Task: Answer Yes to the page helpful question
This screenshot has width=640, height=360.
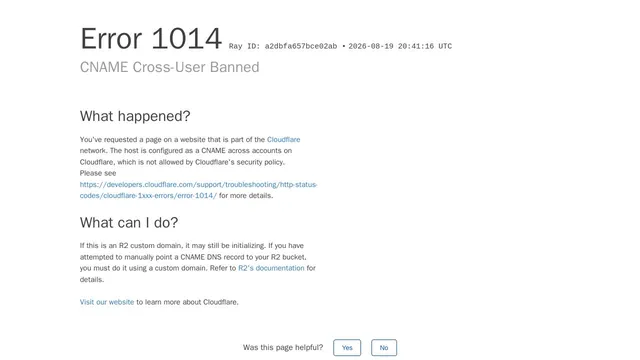Action: click(347, 348)
